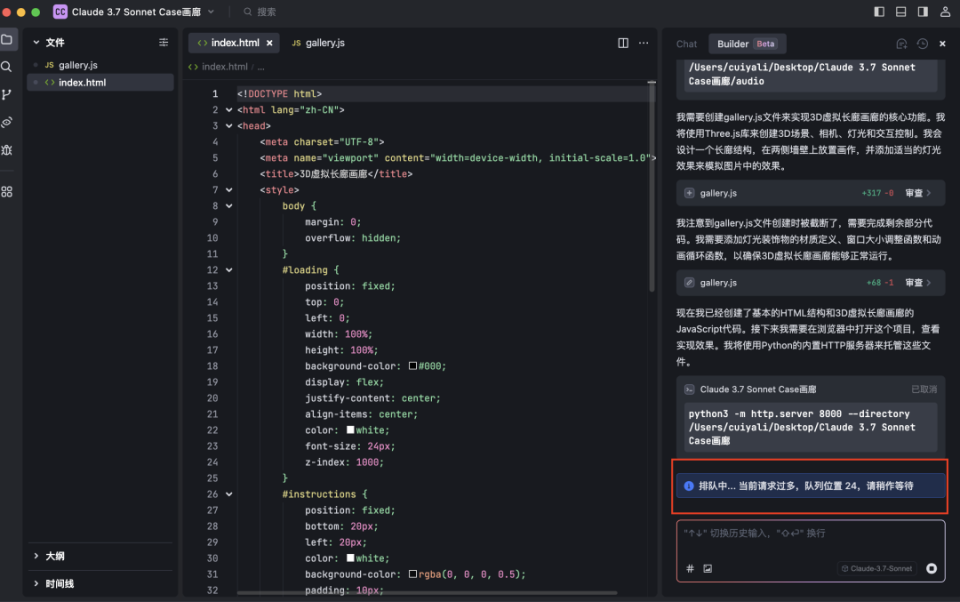
Task: Fold the #loading rule at line 12
Action: [x=229, y=270]
